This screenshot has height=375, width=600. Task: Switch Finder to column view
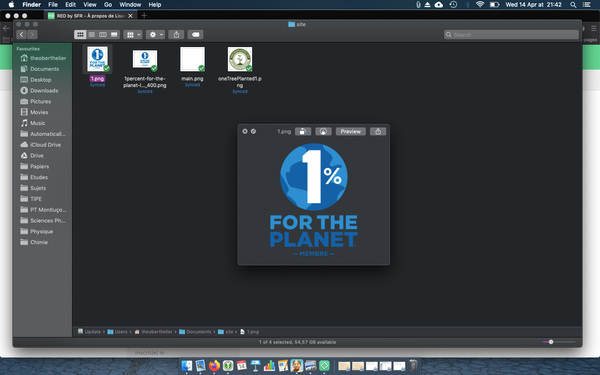coord(103,35)
